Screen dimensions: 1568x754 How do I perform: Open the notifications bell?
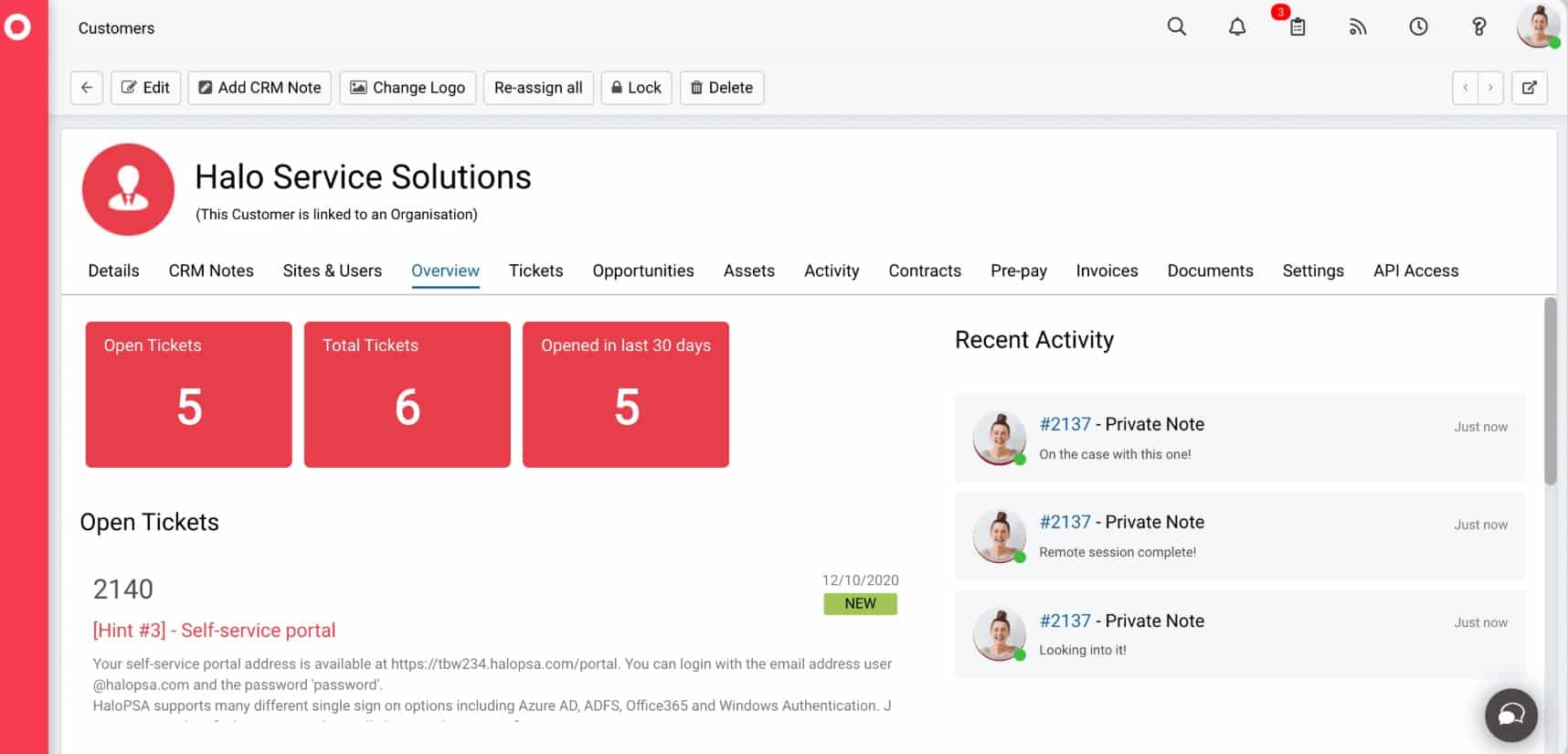[1236, 27]
